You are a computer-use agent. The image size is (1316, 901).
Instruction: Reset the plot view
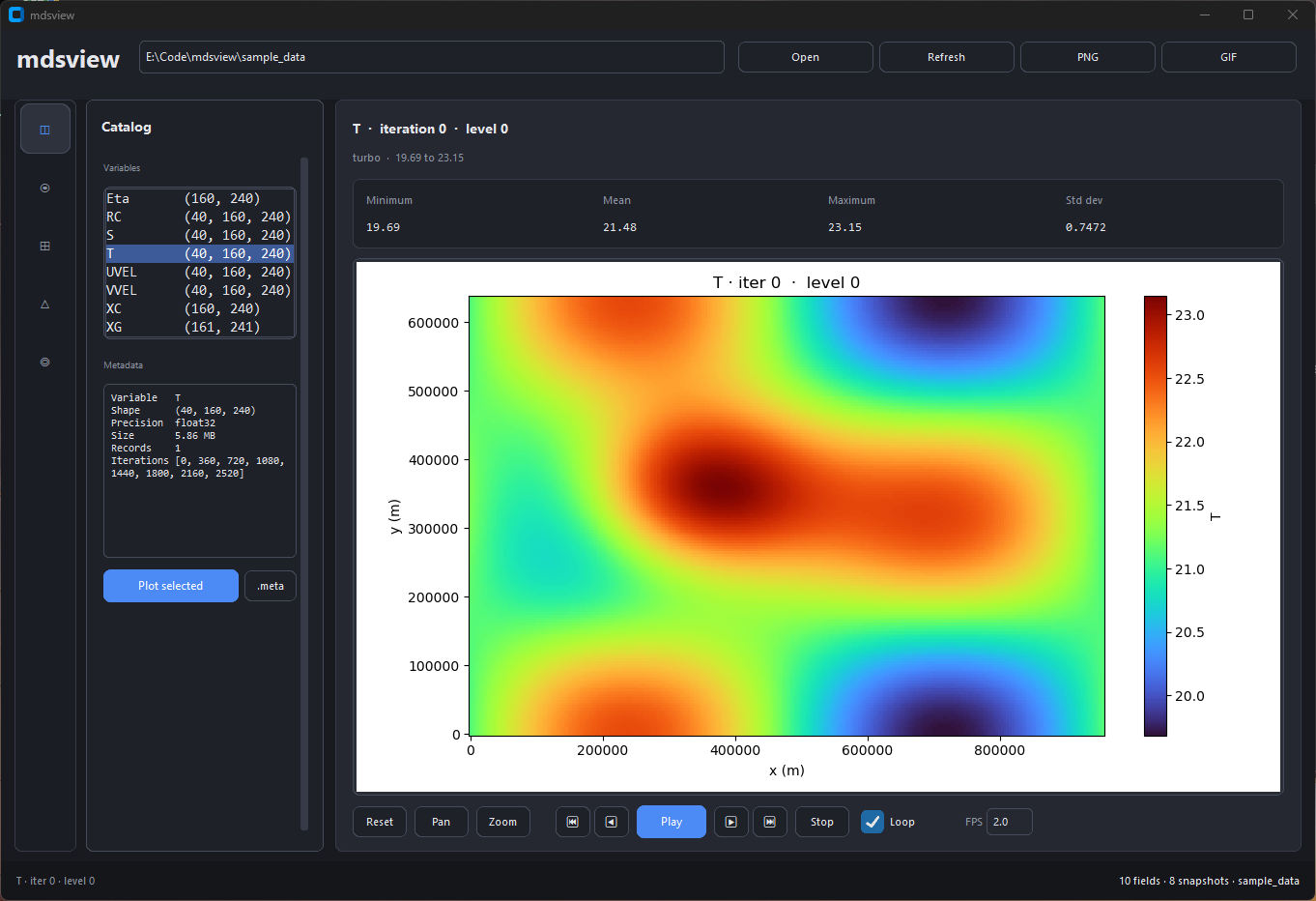(x=380, y=822)
